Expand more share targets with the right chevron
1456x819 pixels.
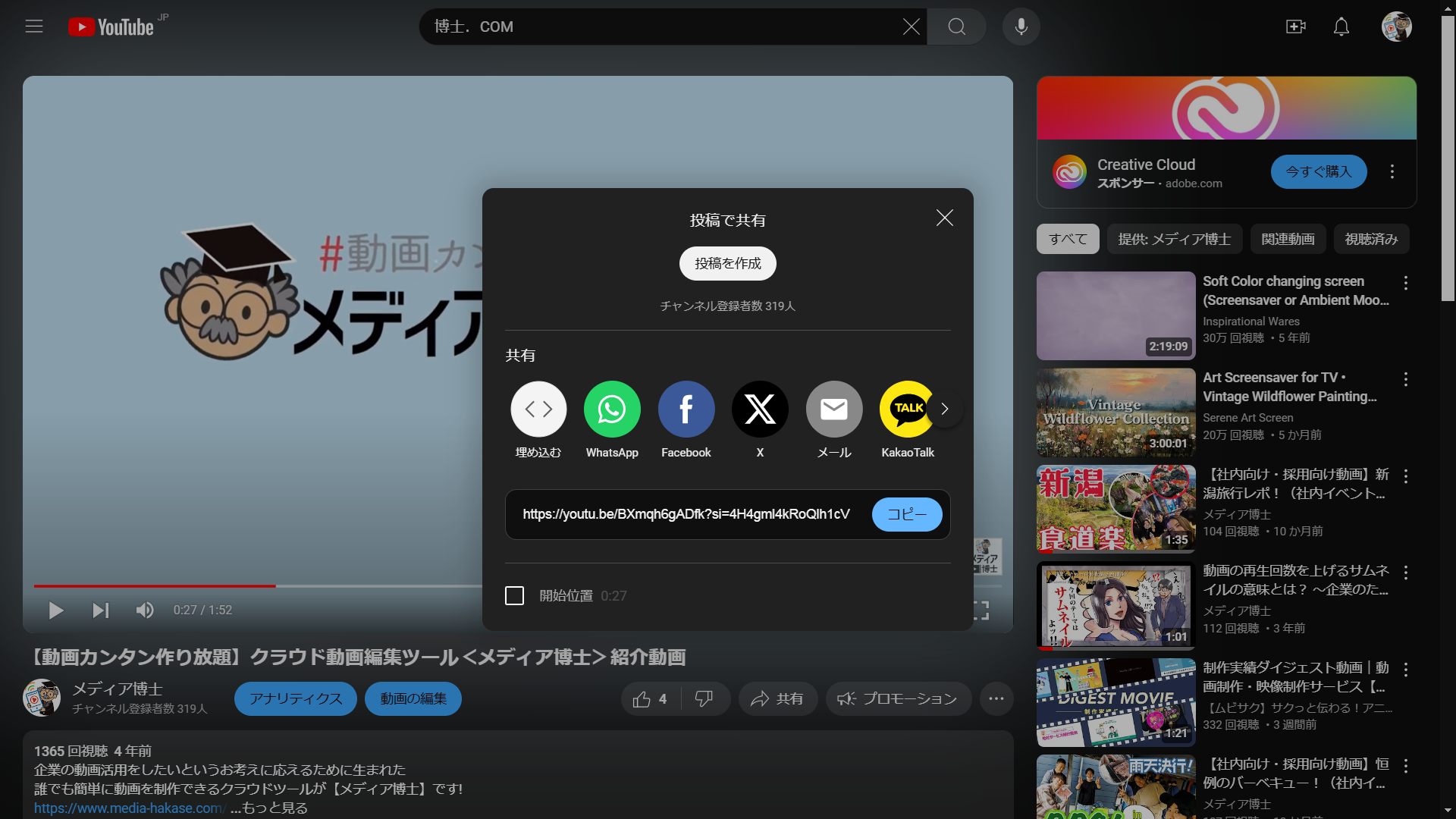pos(945,409)
